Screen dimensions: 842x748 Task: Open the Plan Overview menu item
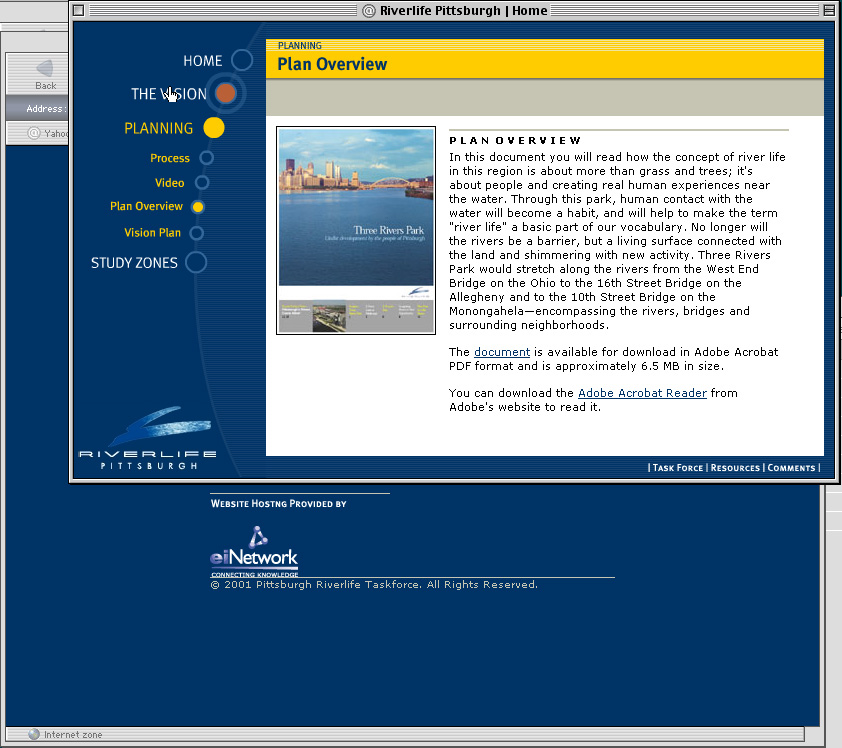(146, 207)
